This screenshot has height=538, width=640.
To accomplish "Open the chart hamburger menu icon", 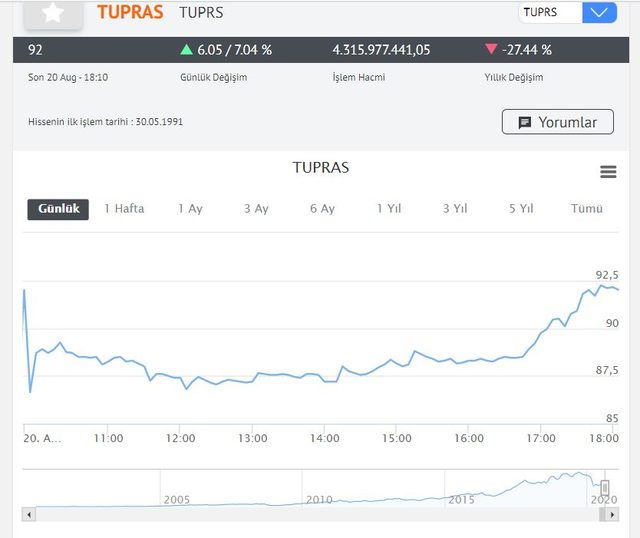I will (x=608, y=172).
